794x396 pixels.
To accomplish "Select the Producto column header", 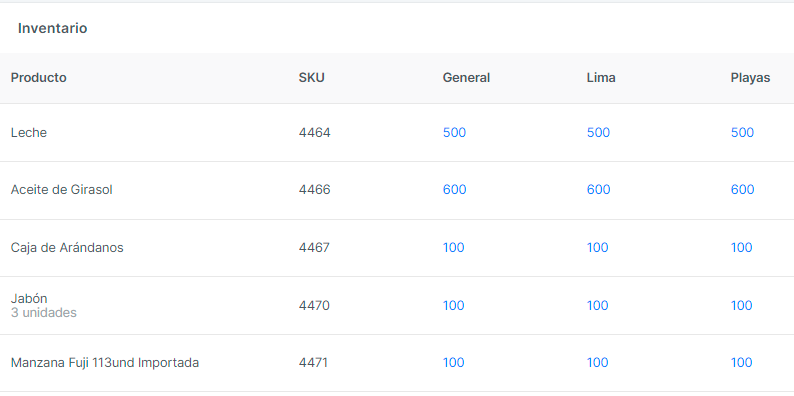I will (x=38, y=78).
